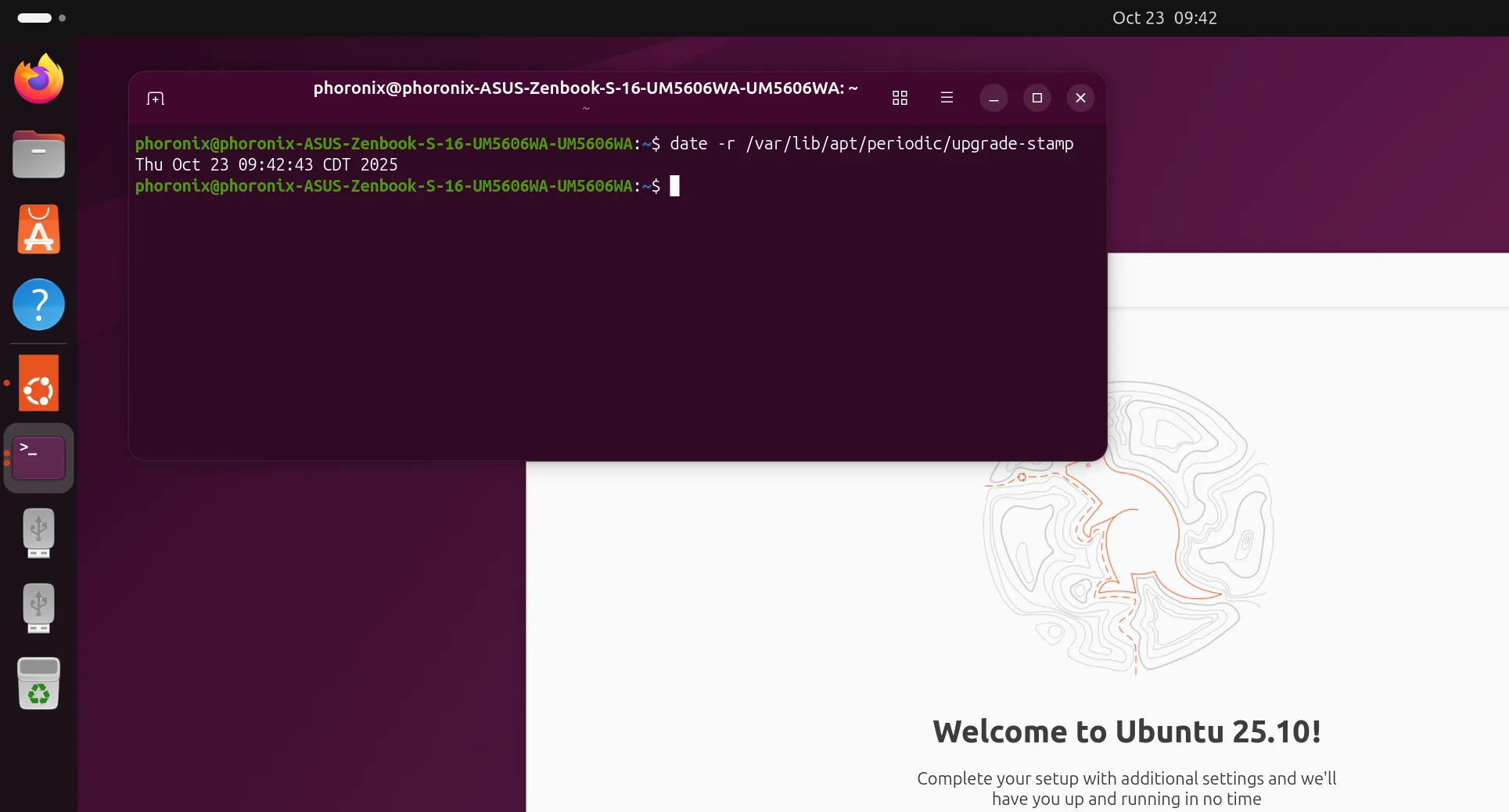Select the Terminal icon in the dock
This screenshot has width=1509, height=812.
tap(38, 458)
